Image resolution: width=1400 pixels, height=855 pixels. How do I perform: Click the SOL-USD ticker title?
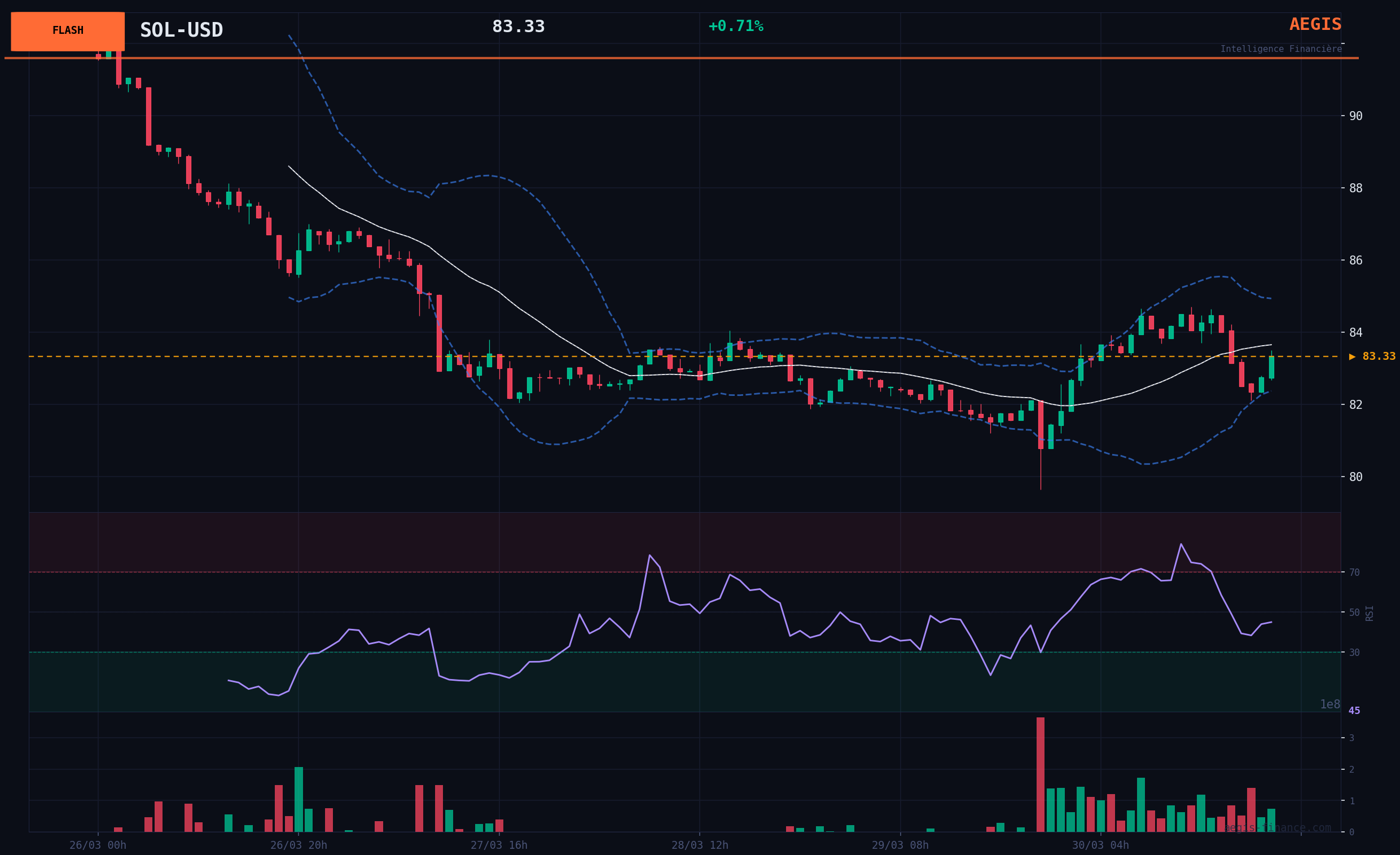[181, 30]
